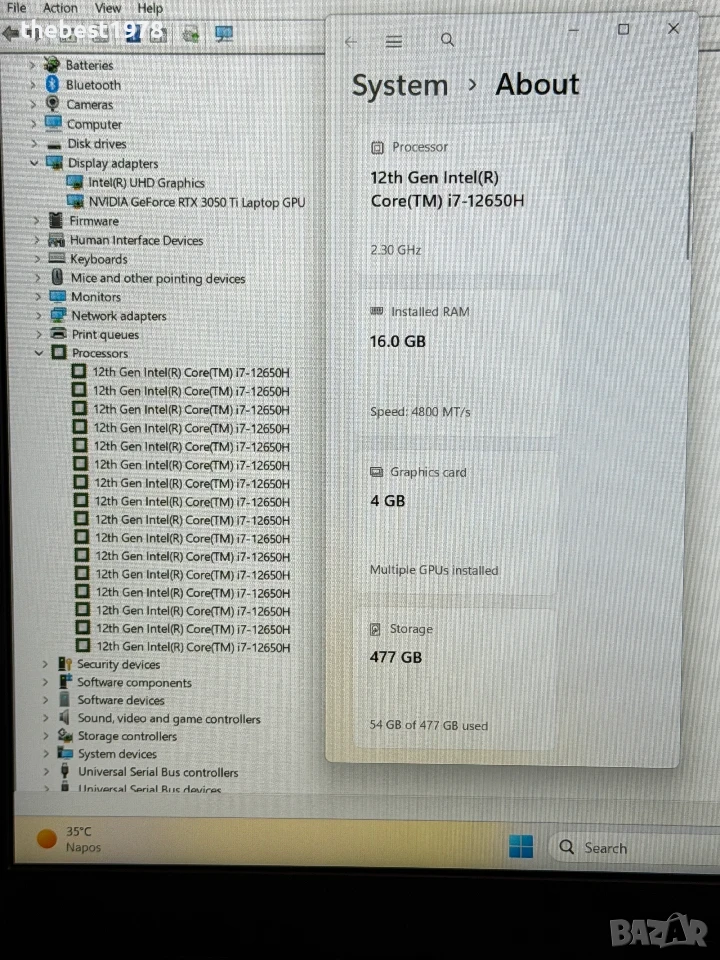Select the first i7-12650H processor entry
720x960 pixels.
(x=191, y=372)
